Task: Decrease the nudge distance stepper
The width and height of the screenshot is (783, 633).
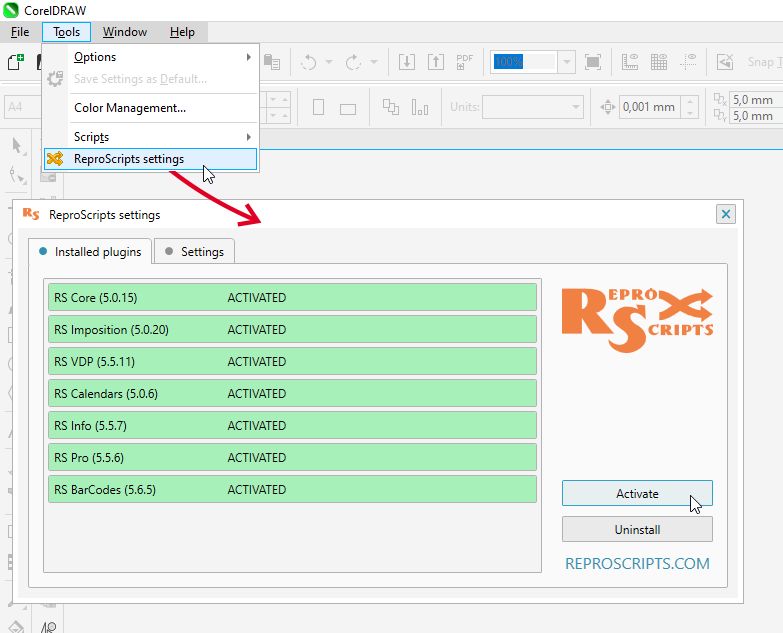Action: coord(690,113)
